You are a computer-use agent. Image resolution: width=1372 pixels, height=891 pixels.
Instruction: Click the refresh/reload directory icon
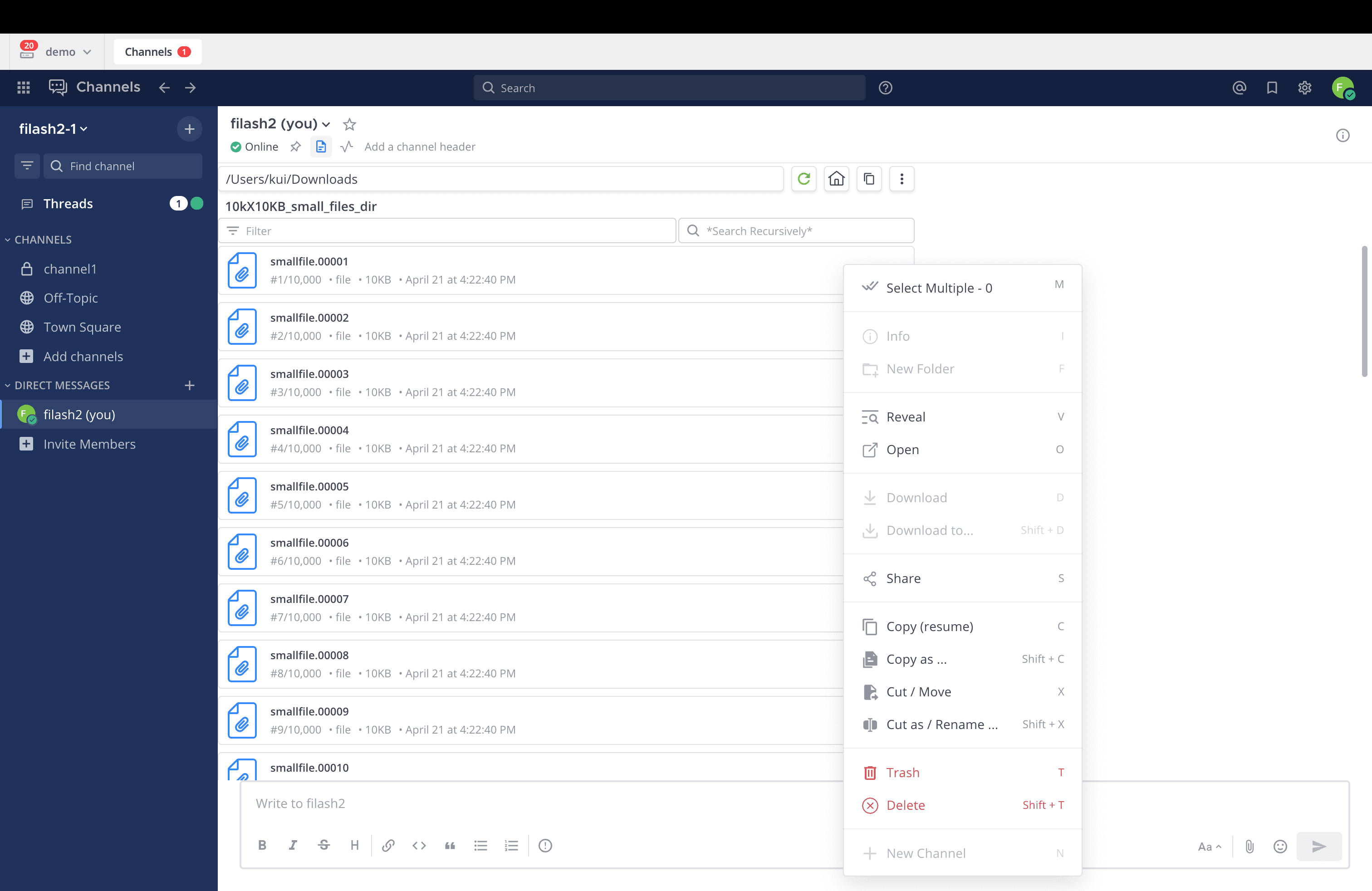tap(804, 179)
